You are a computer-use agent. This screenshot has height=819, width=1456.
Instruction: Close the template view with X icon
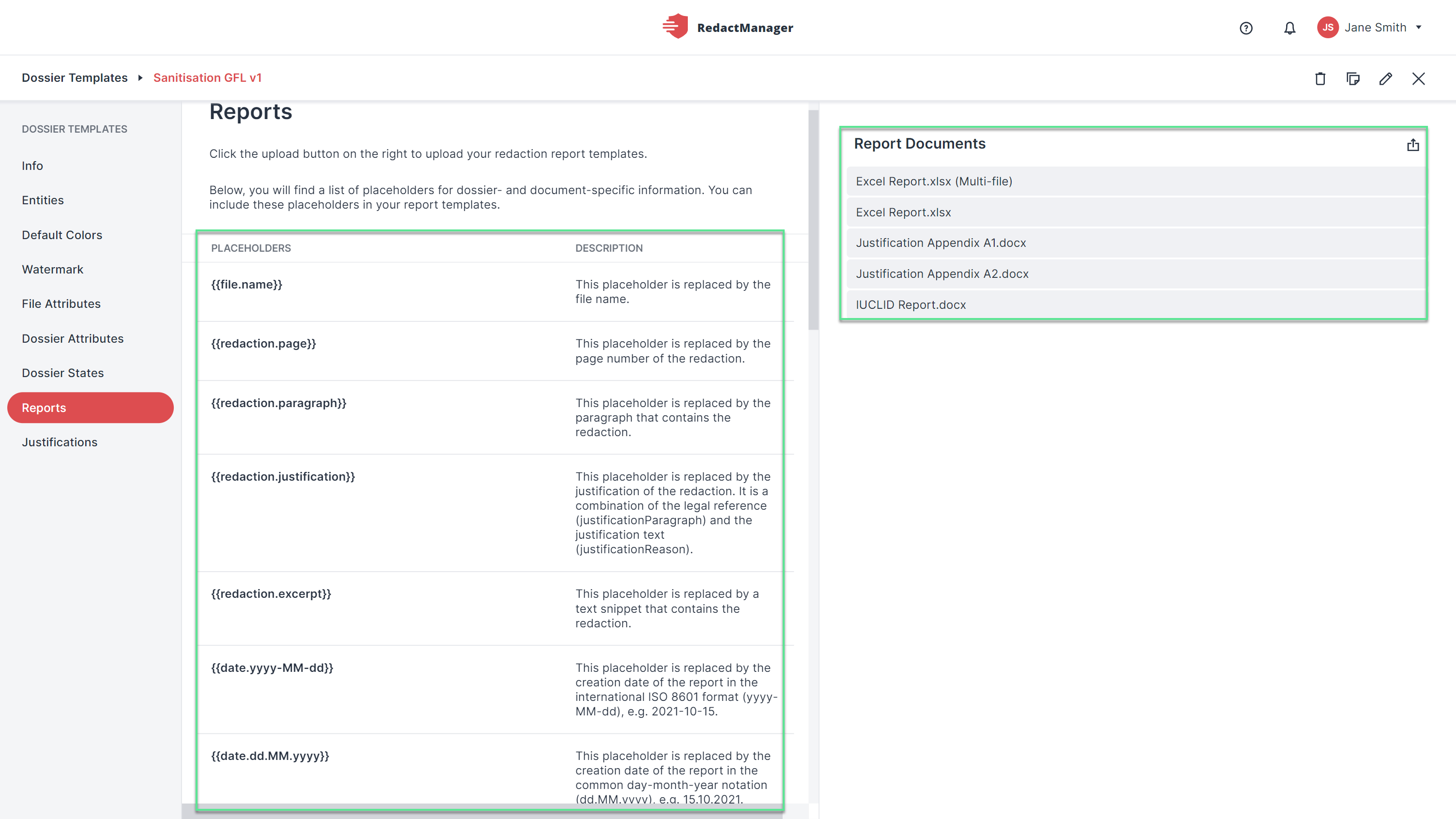tap(1418, 78)
